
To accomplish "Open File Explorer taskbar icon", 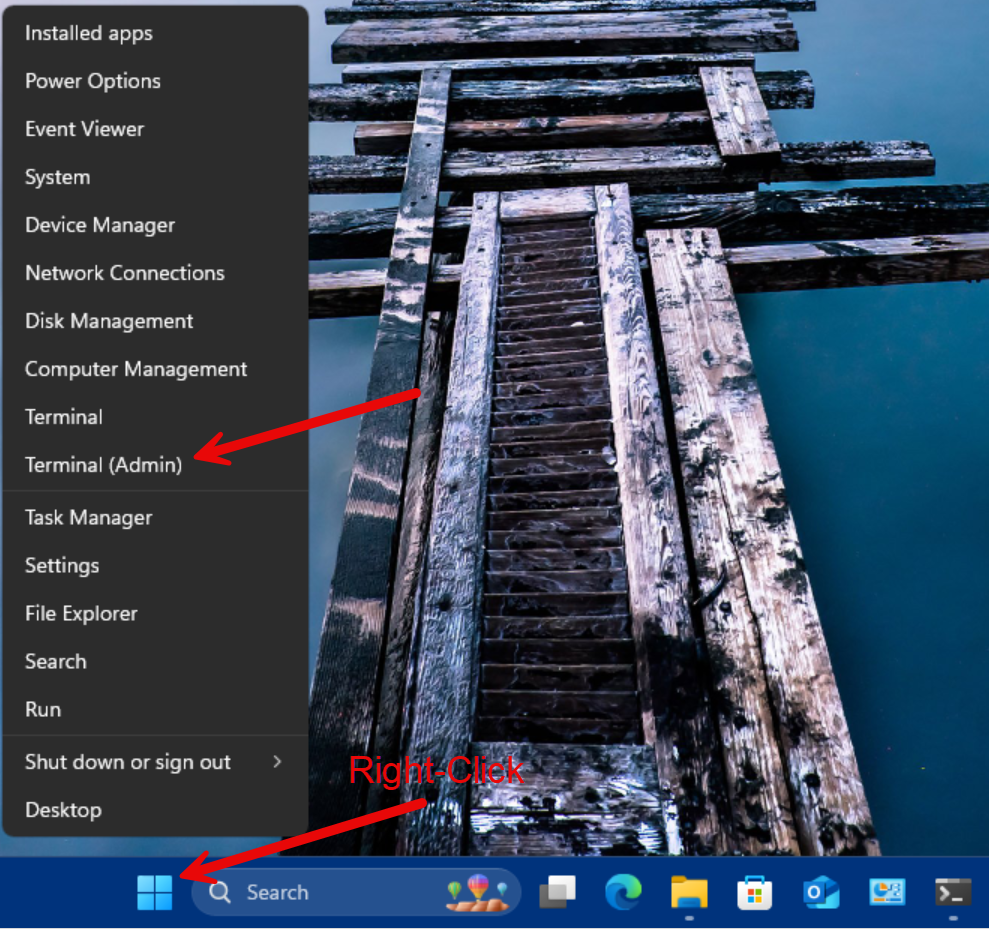I will (689, 892).
